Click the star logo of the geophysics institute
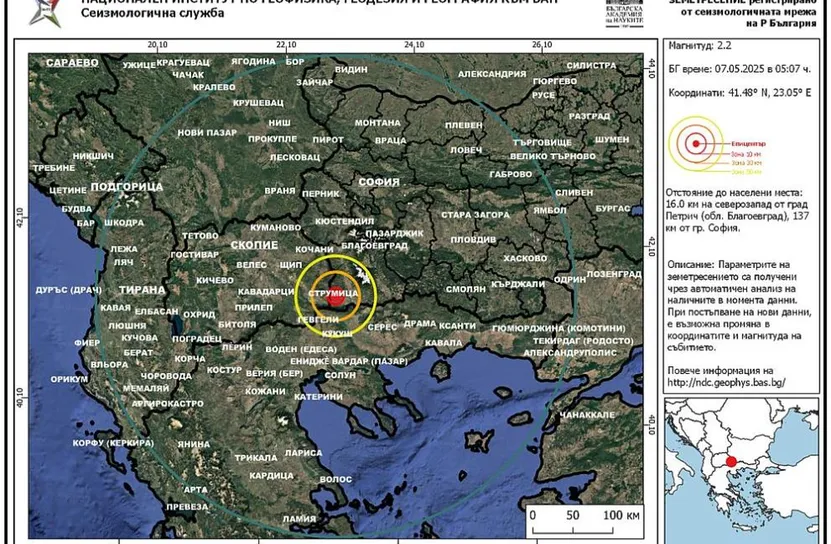This screenshot has width=831, height=544. [x=45, y=13]
